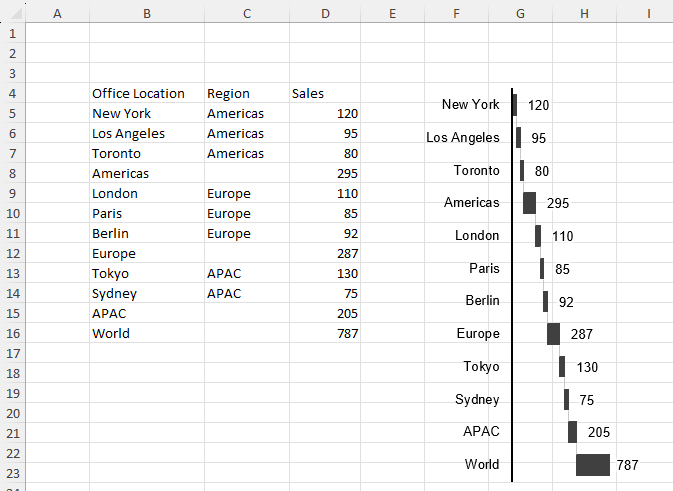Click the Los Angeles chart axis label

click(463, 137)
